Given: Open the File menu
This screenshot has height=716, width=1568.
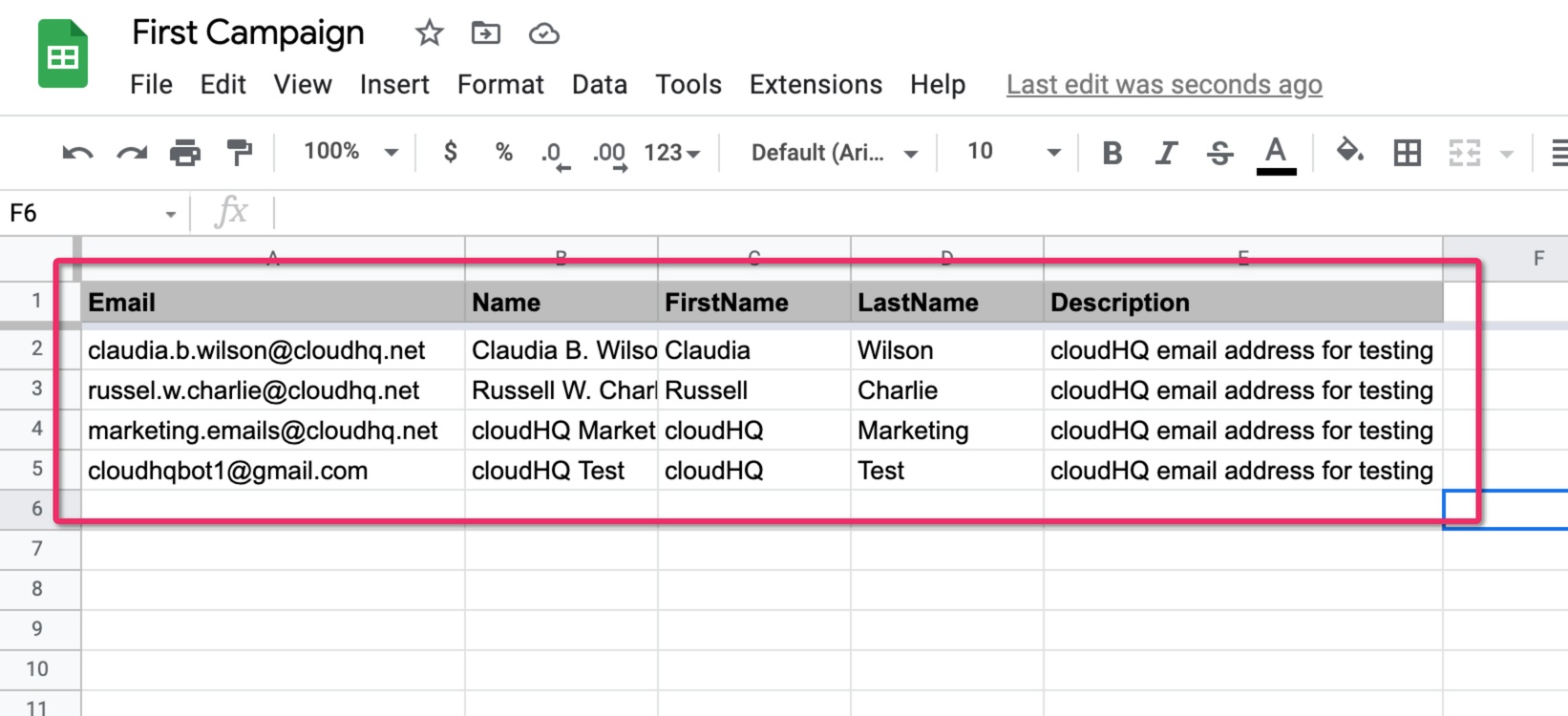Looking at the screenshot, I should click(x=151, y=85).
